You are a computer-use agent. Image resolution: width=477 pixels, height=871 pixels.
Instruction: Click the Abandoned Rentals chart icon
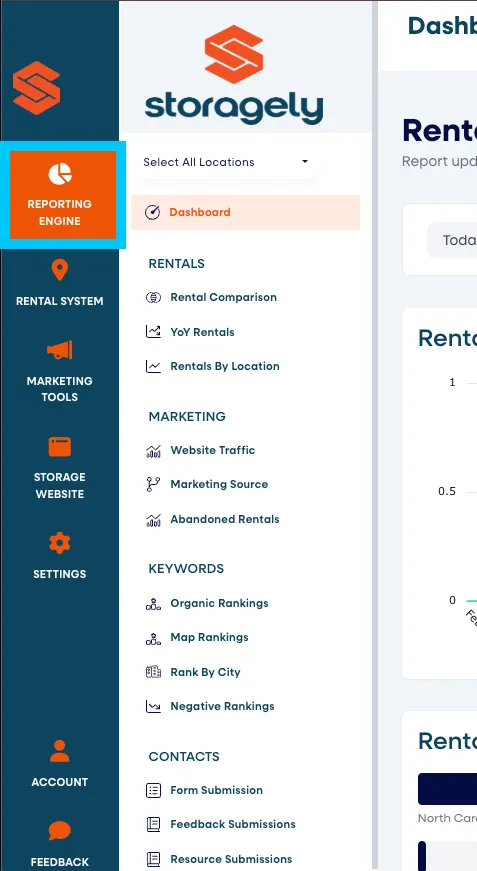click(x=153, y=519)
